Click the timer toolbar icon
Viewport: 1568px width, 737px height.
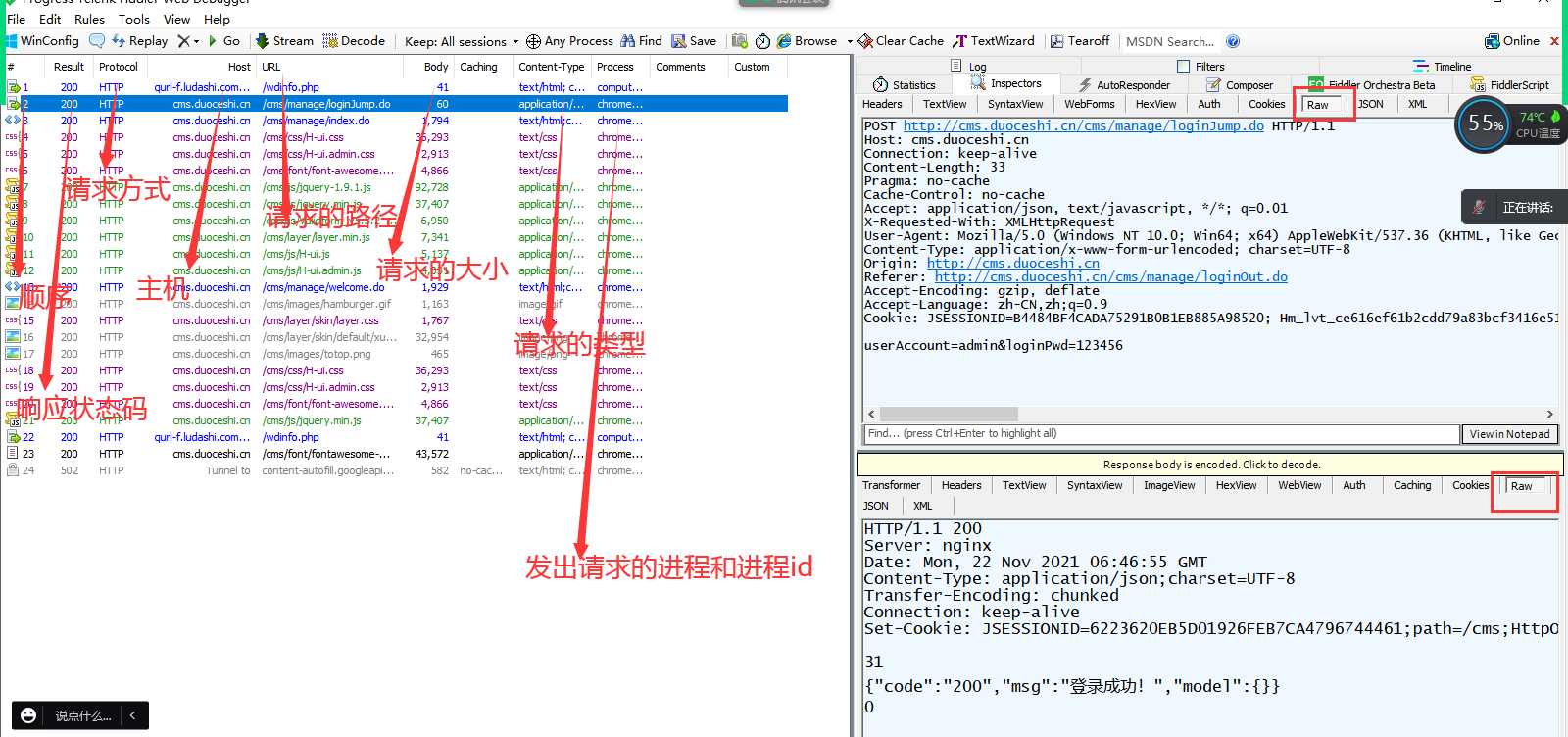click(x=762, y=41)
